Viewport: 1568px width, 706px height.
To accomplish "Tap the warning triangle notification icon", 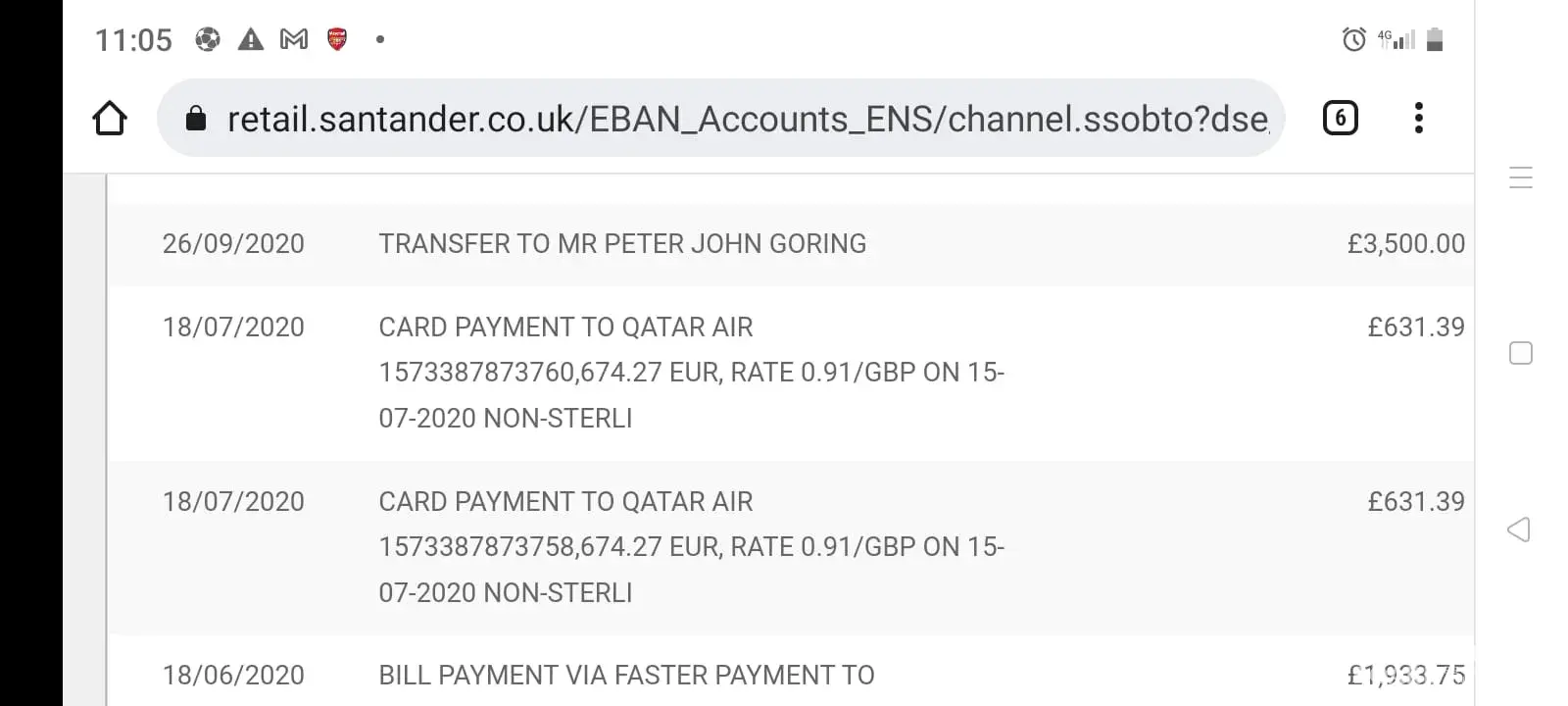I will click(251, 39).
